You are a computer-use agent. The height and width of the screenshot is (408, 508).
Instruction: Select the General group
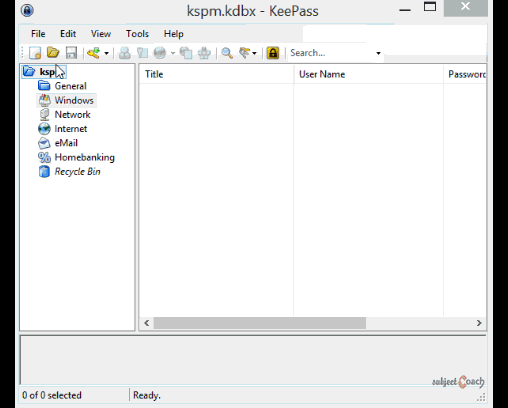(70, 86)
